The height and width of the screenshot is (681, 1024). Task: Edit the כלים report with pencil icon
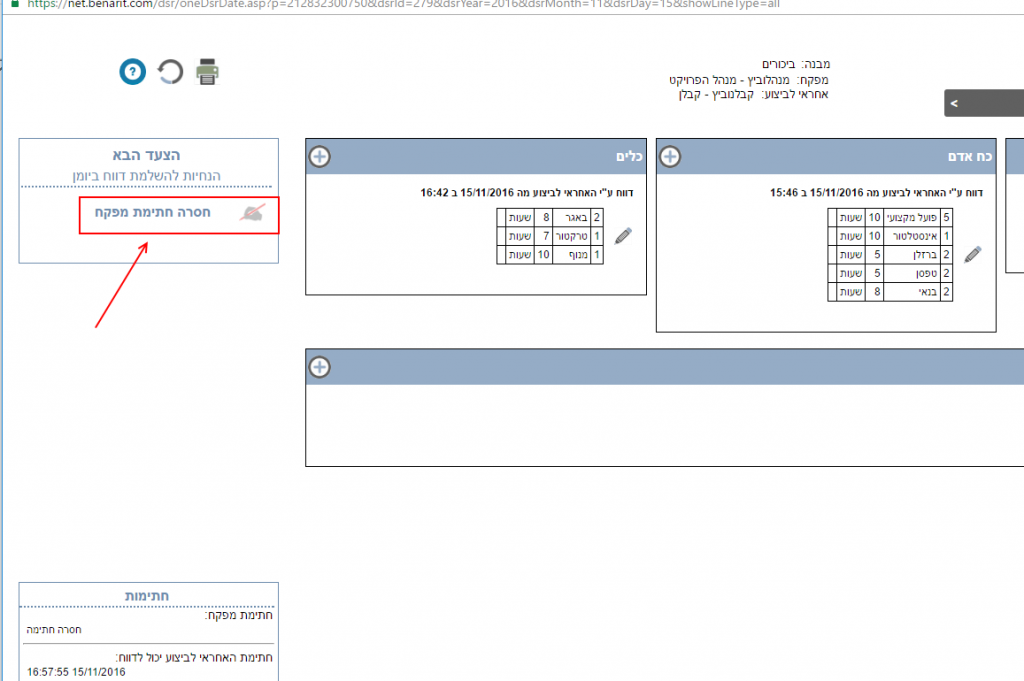(623, 236)
